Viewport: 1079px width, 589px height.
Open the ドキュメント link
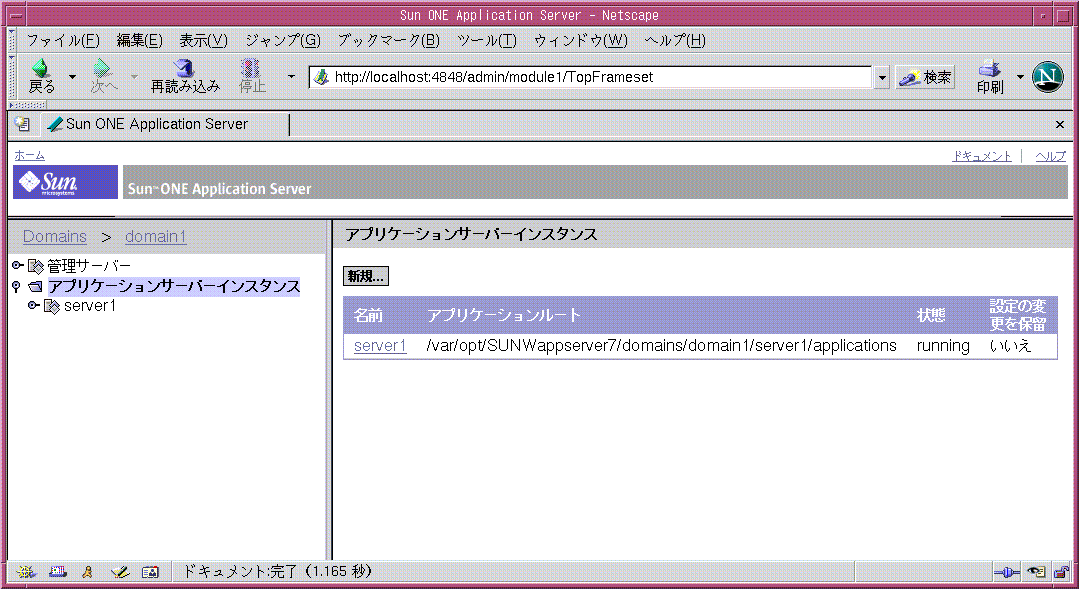pos(982,156)
